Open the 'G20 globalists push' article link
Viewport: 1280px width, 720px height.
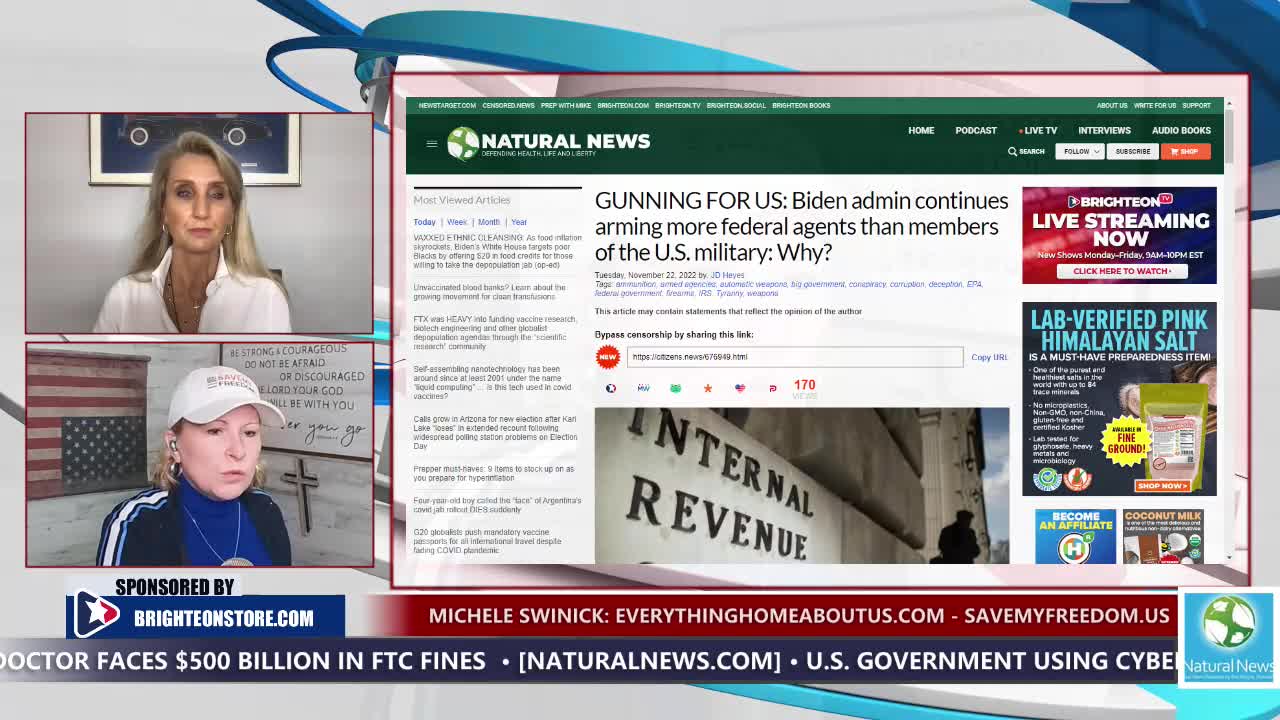488,541
